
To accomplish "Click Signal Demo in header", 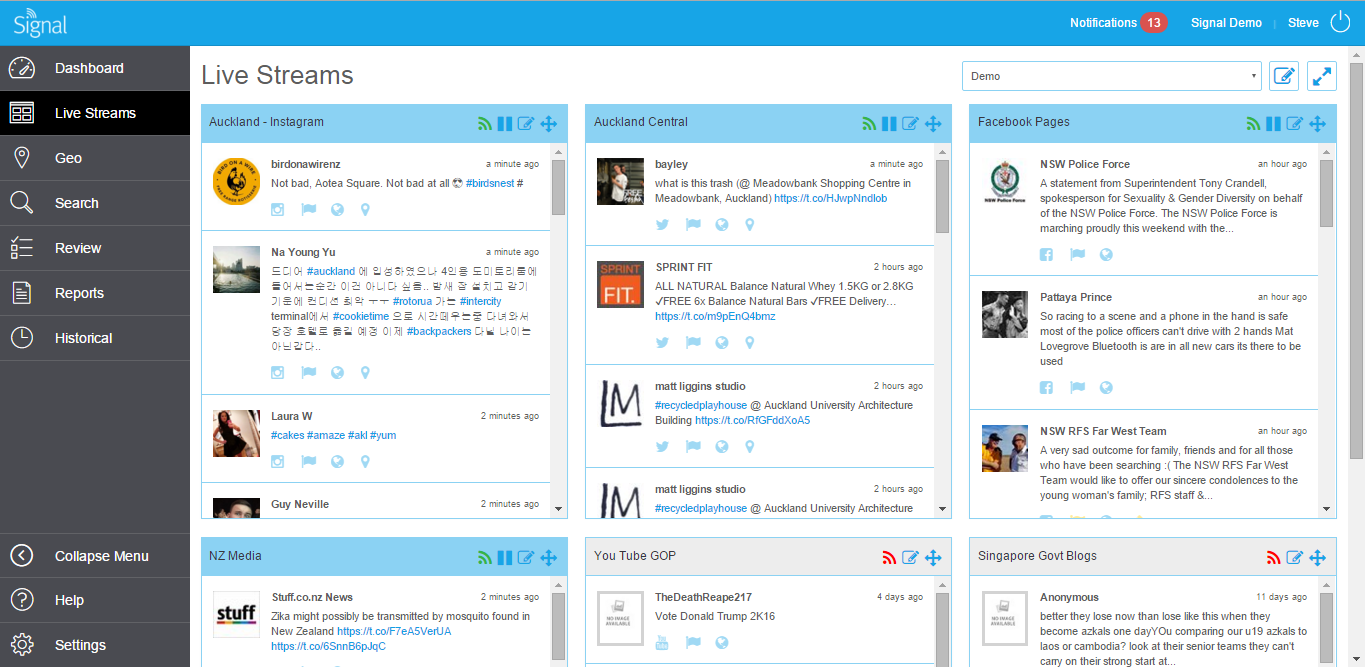I will [x=1226, y=23].
